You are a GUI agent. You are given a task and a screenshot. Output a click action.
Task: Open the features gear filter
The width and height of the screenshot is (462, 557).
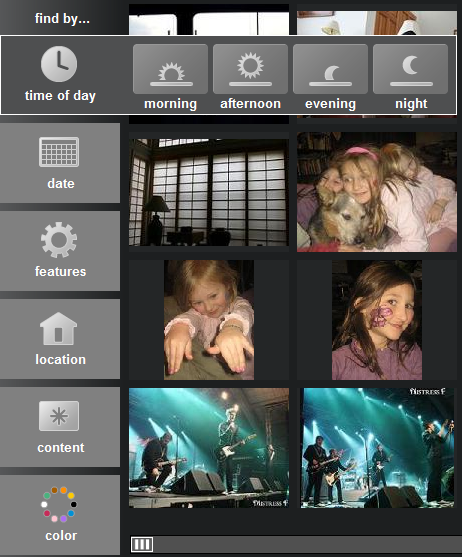pos(60,251)
